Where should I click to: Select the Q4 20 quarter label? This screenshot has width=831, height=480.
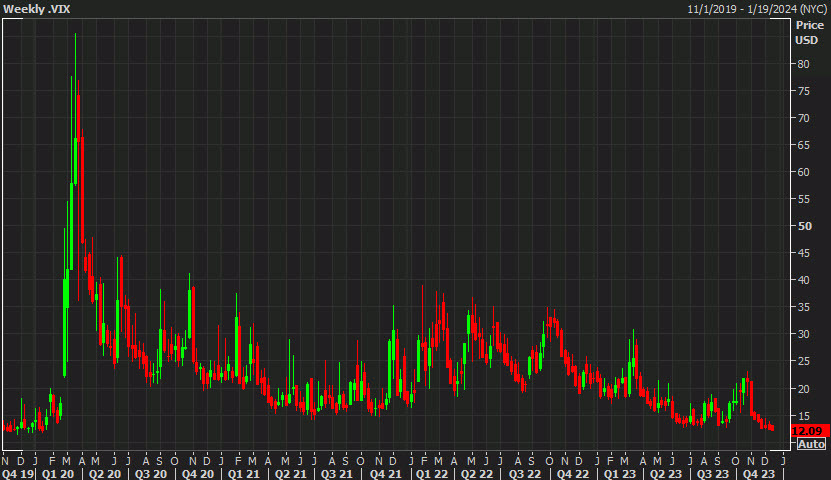click(x=198, y=474)
